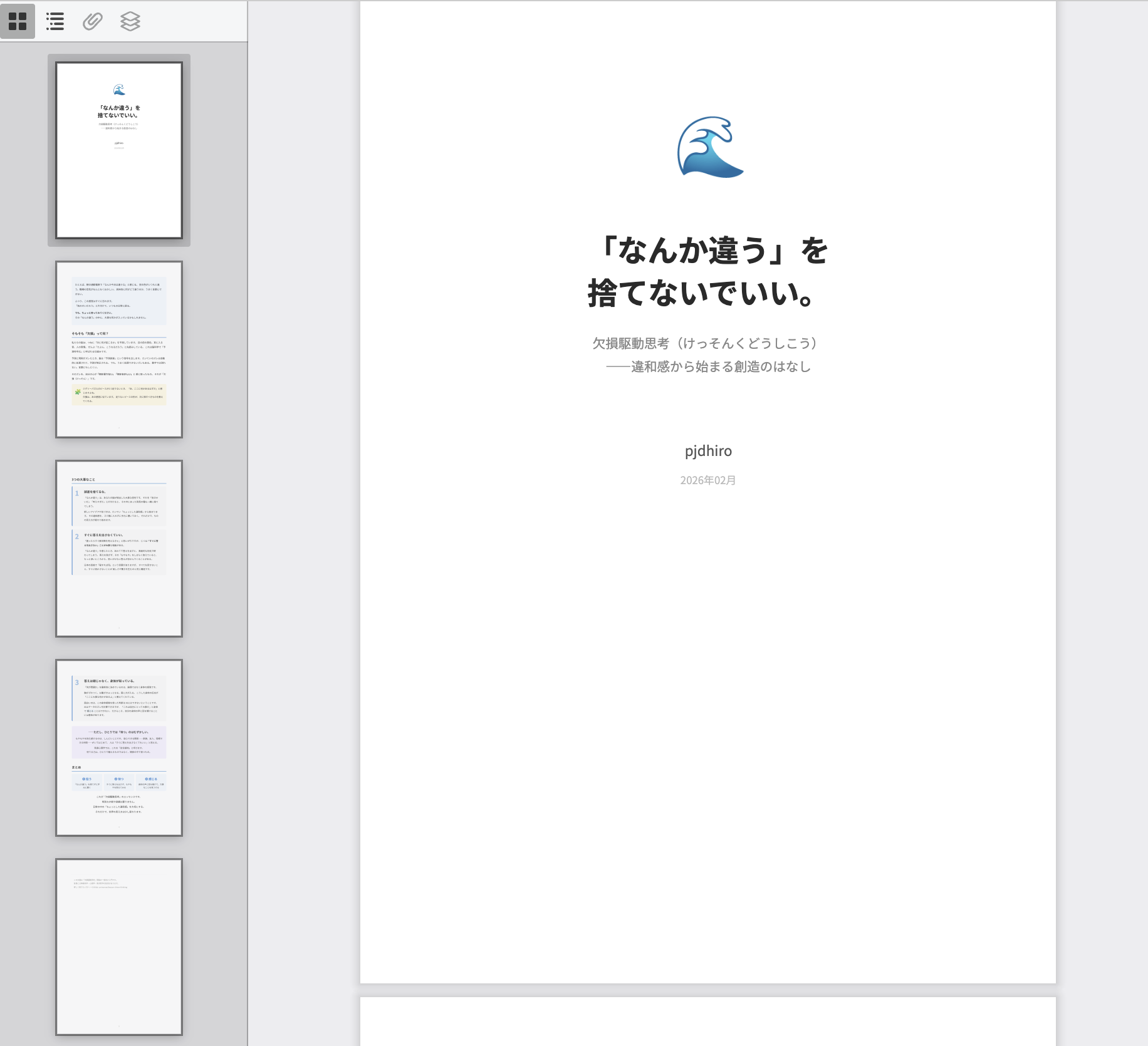Click the まとめ heading in the page 4 thumbnail
Viewport: 1148px width, 1046px height.
point(76,767)
